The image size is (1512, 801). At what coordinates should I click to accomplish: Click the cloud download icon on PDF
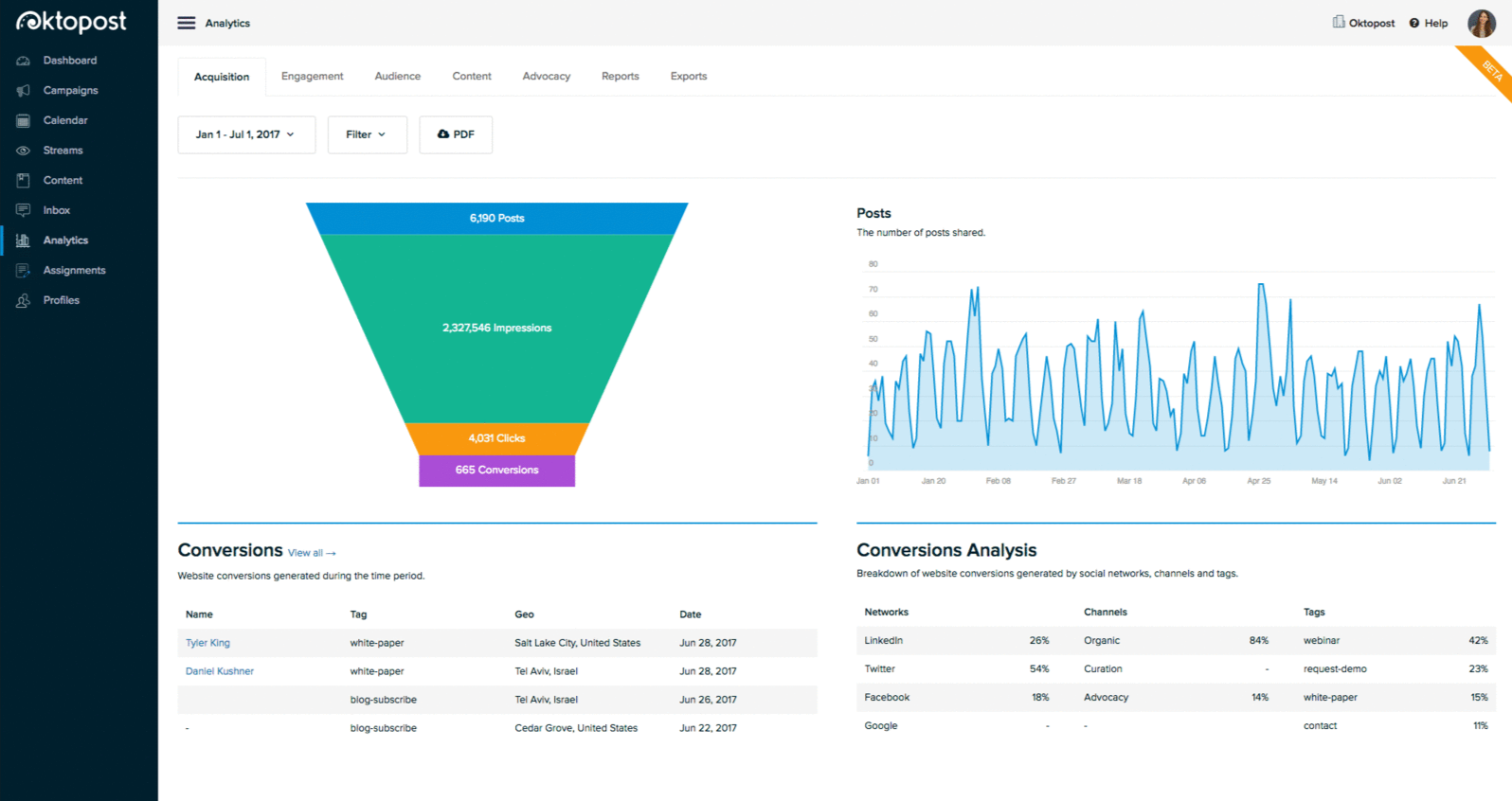(x=443, y=134)
